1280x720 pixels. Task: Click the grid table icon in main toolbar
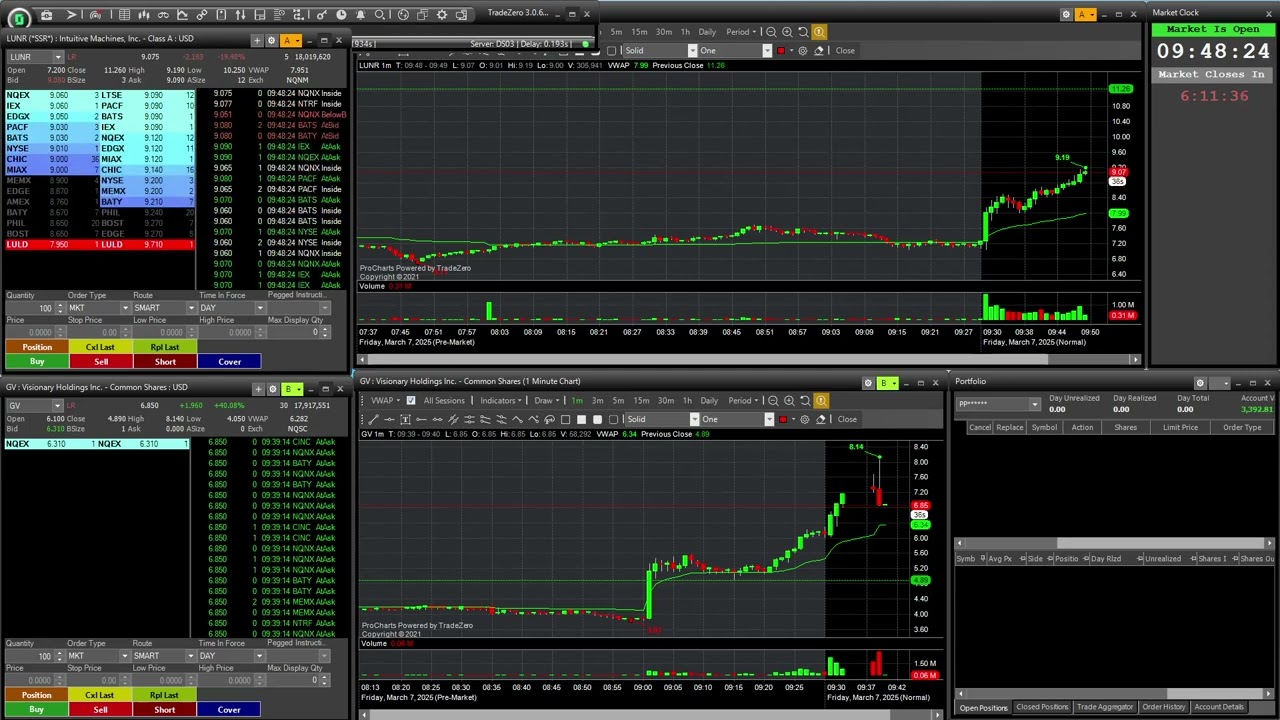coord(124,15)
